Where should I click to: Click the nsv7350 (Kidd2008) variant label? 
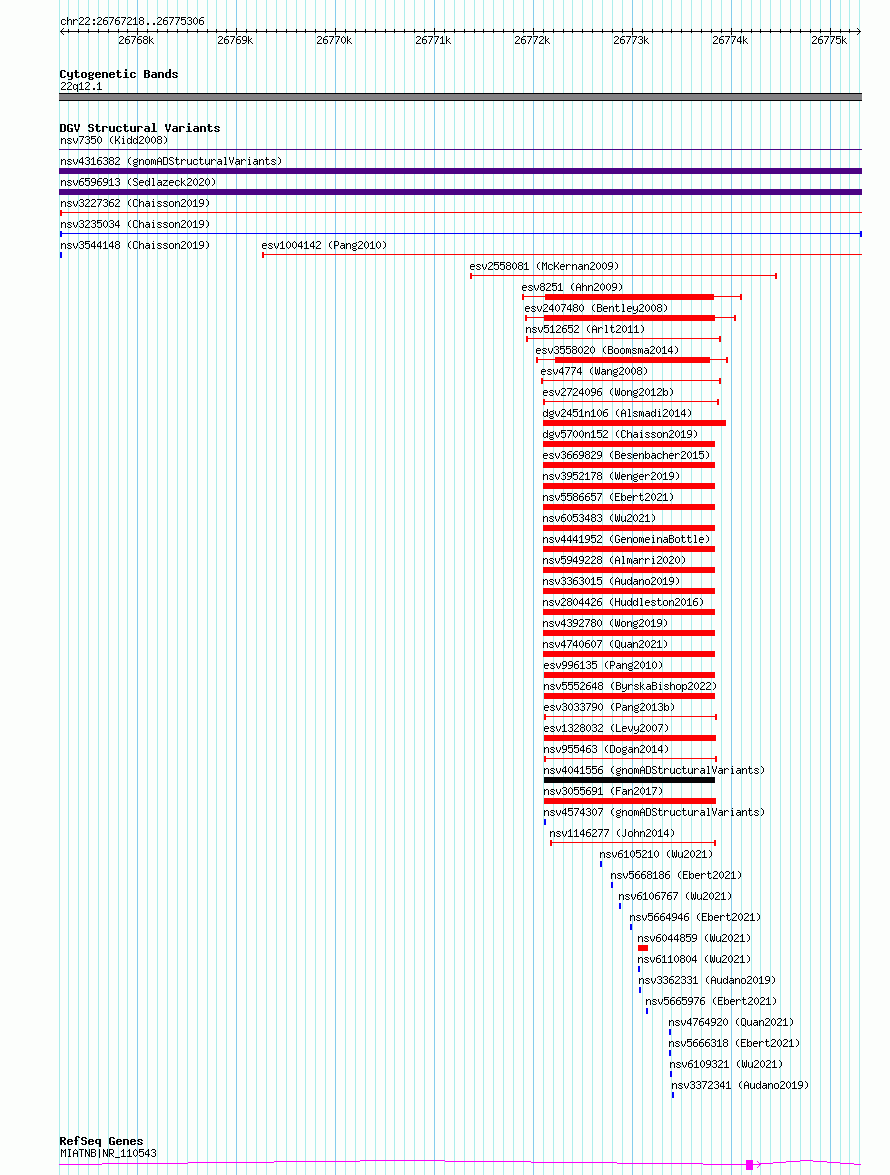tap(114, 140)
